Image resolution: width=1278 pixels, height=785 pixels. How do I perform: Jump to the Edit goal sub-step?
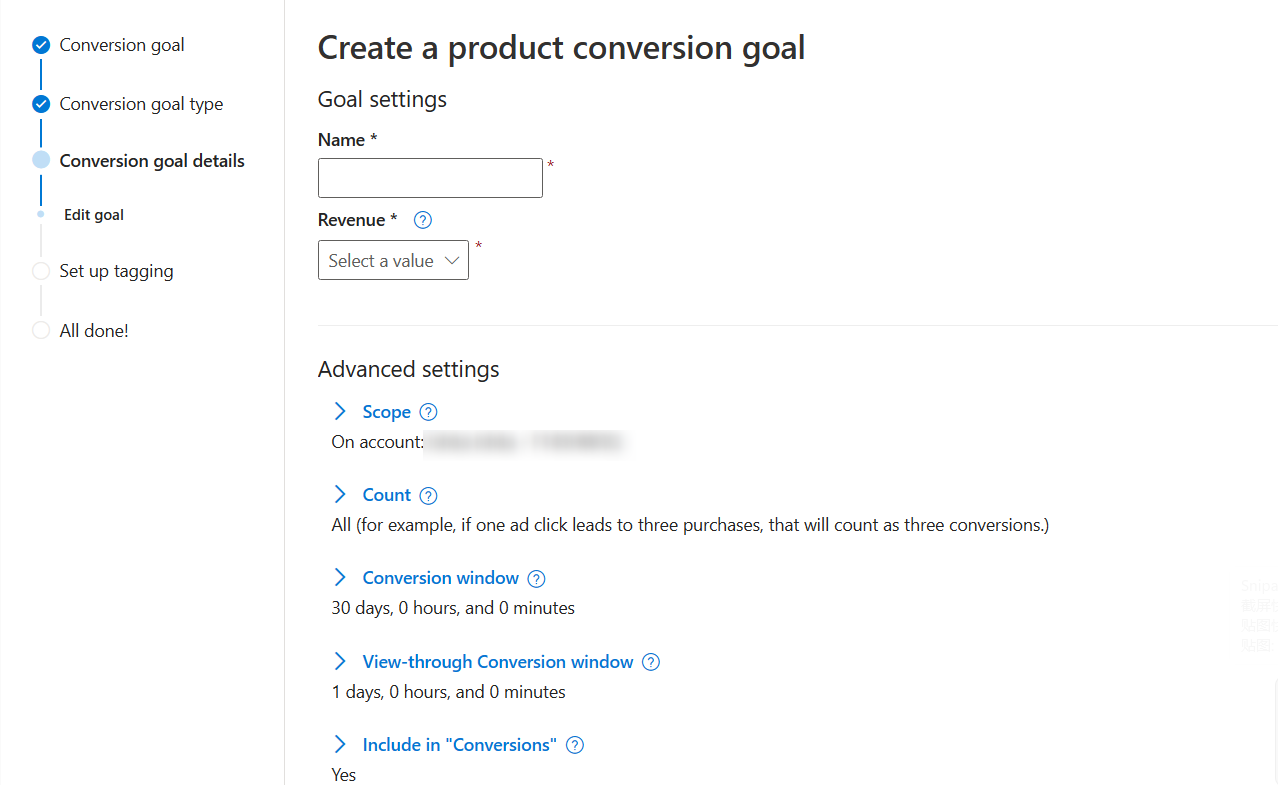click(94, 215)
